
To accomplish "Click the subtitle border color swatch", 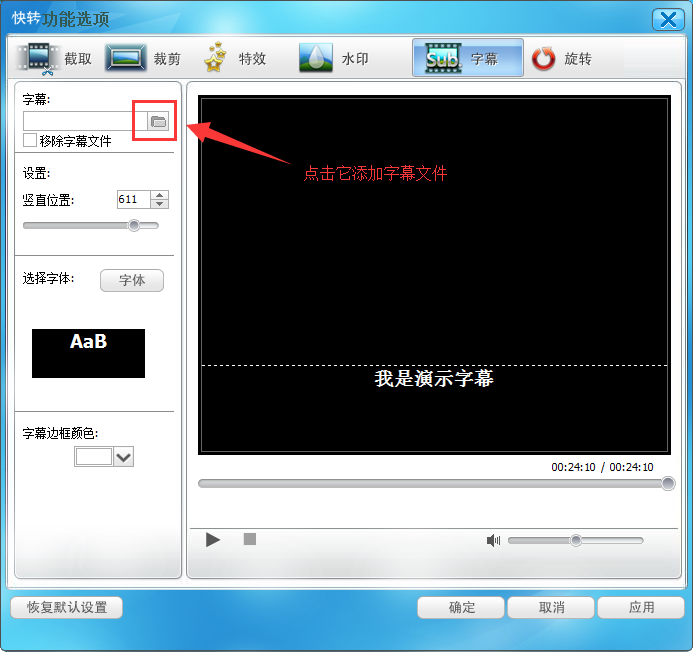I will tap(94, 457).
